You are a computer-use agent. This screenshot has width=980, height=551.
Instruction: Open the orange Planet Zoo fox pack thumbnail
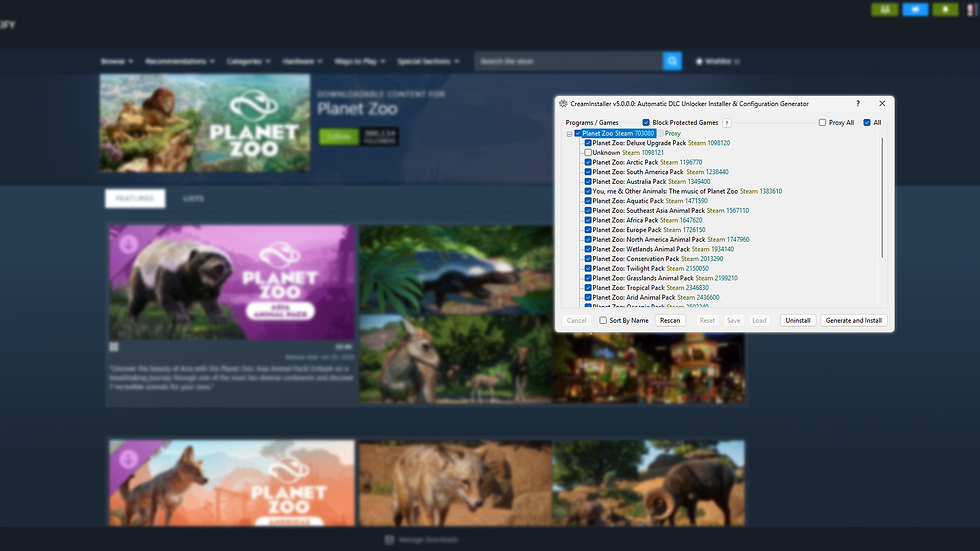coord(232,483)
